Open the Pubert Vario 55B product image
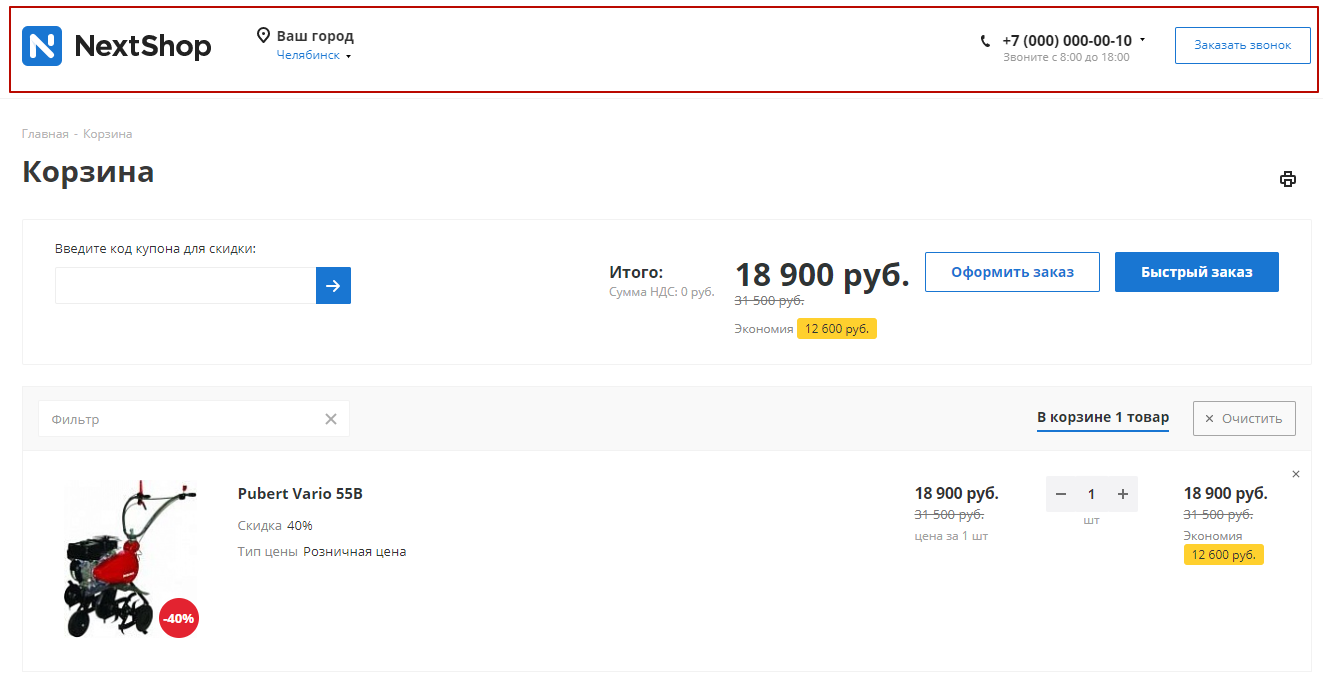The height and width of the screenshot is (680, 1323). point(130,559)
